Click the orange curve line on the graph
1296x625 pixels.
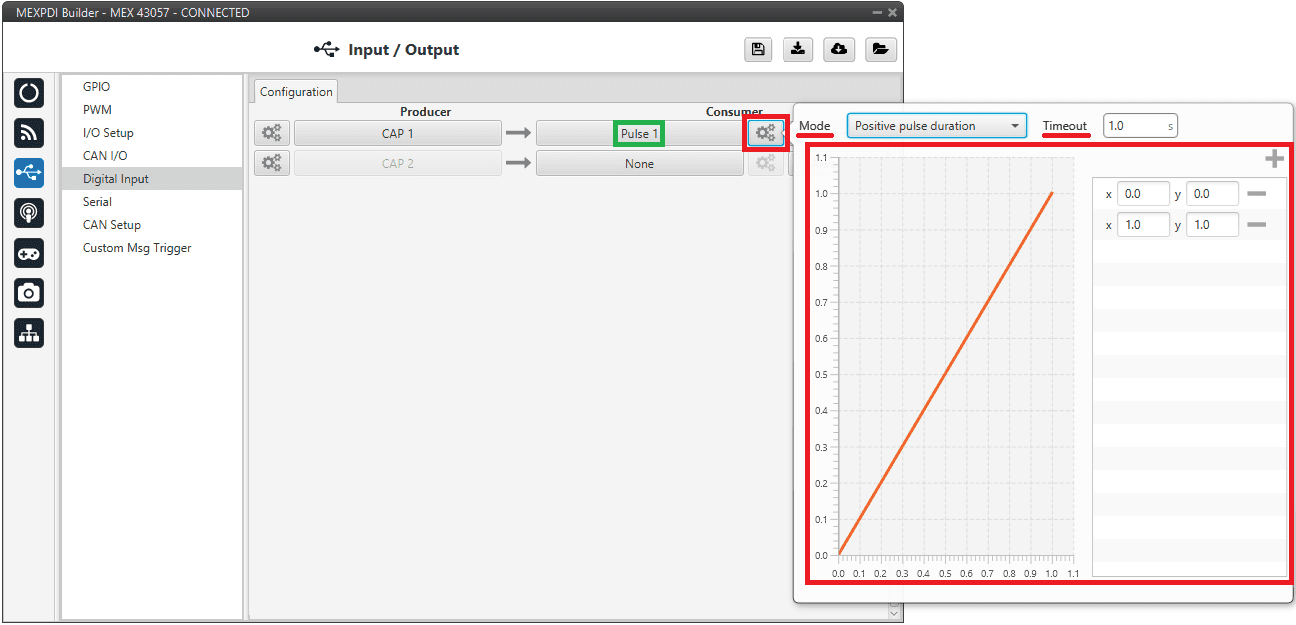coord(945,375)
